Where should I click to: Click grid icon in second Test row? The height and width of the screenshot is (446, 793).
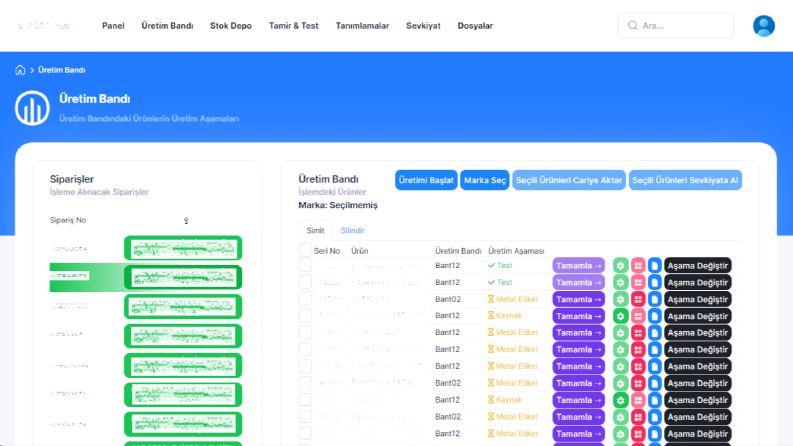click(x=638, y=282)
